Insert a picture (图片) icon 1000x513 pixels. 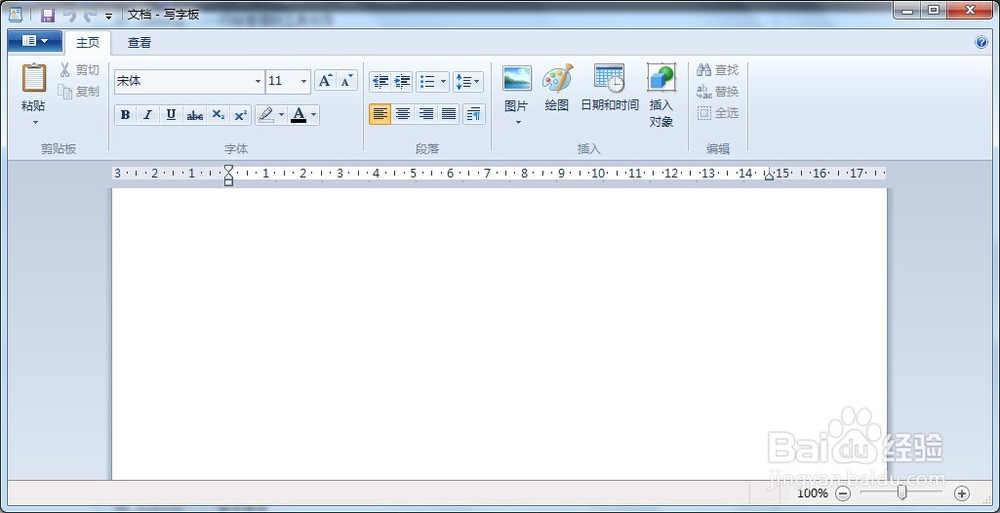(517, 79)
